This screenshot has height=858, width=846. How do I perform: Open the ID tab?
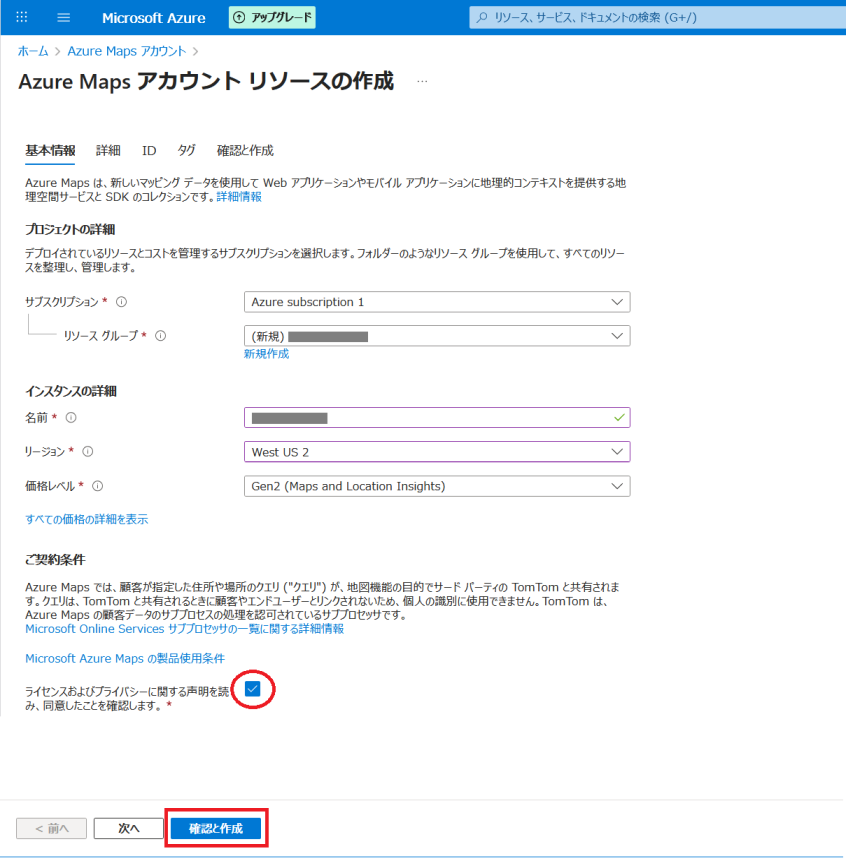[149, 150]
